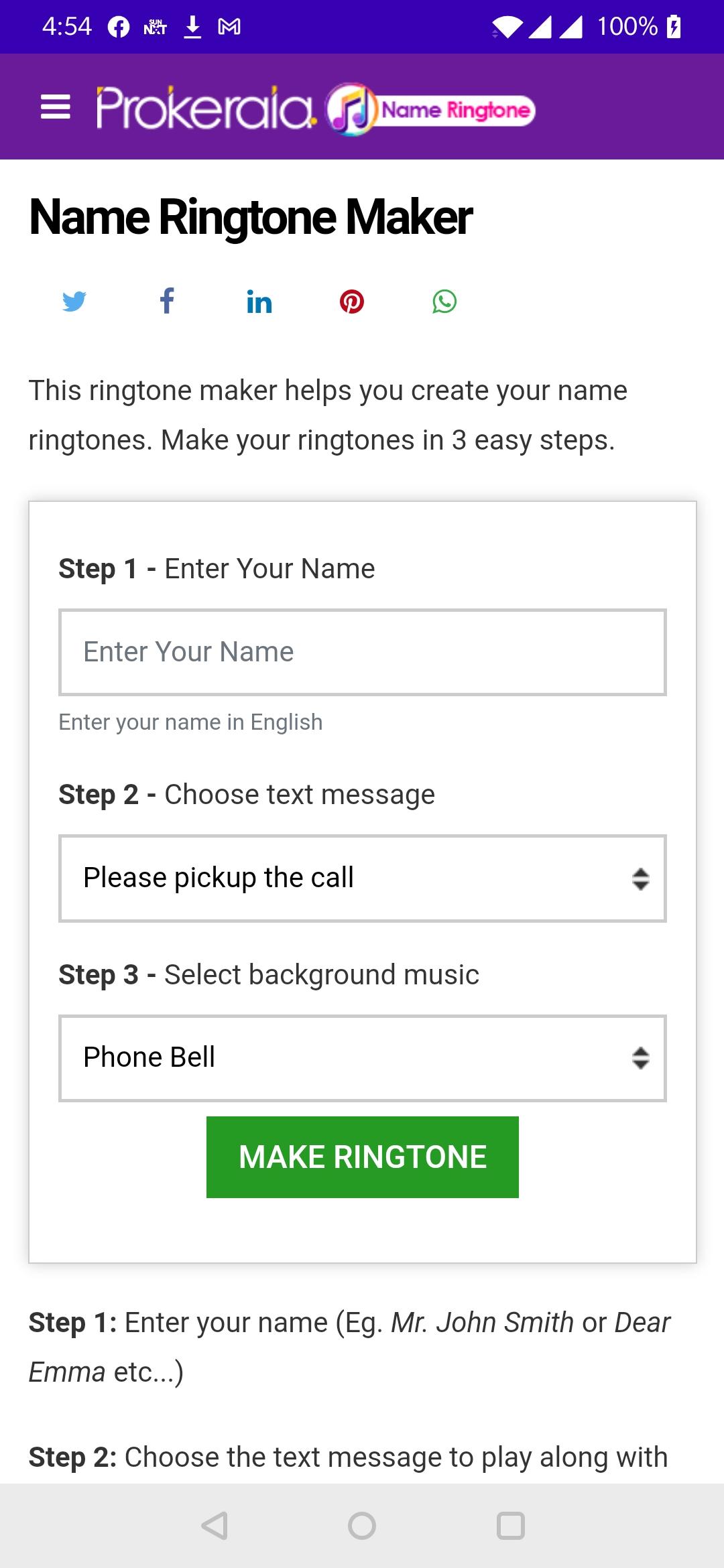
Task: Share page on Twitter
Action: click(74, 302)
